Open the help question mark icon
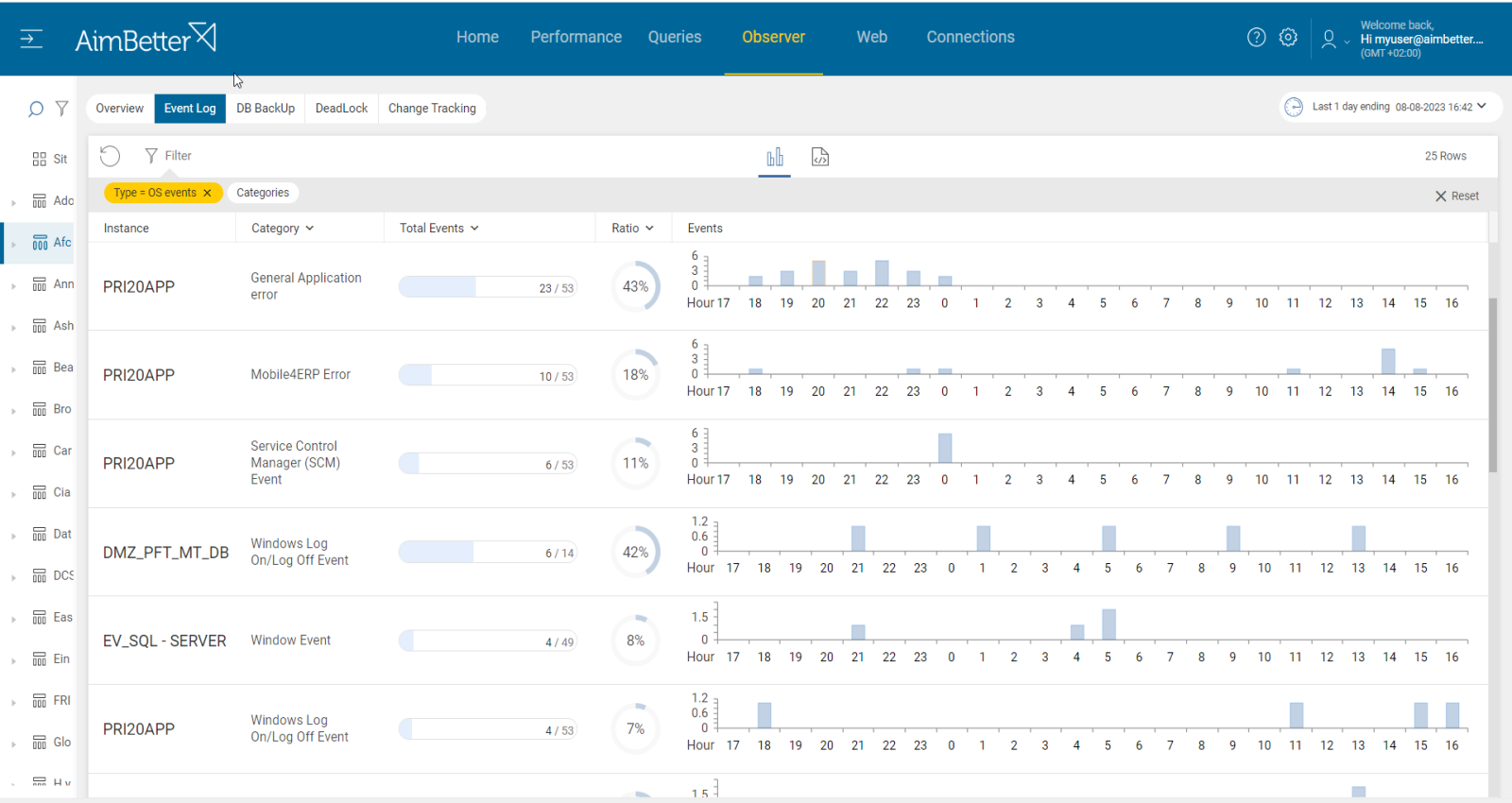 (x=1256, y=38)
